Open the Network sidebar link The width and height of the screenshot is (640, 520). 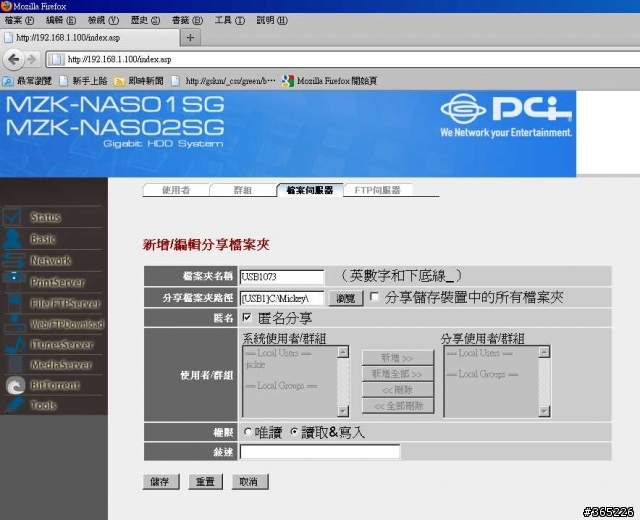click(51, 260)
